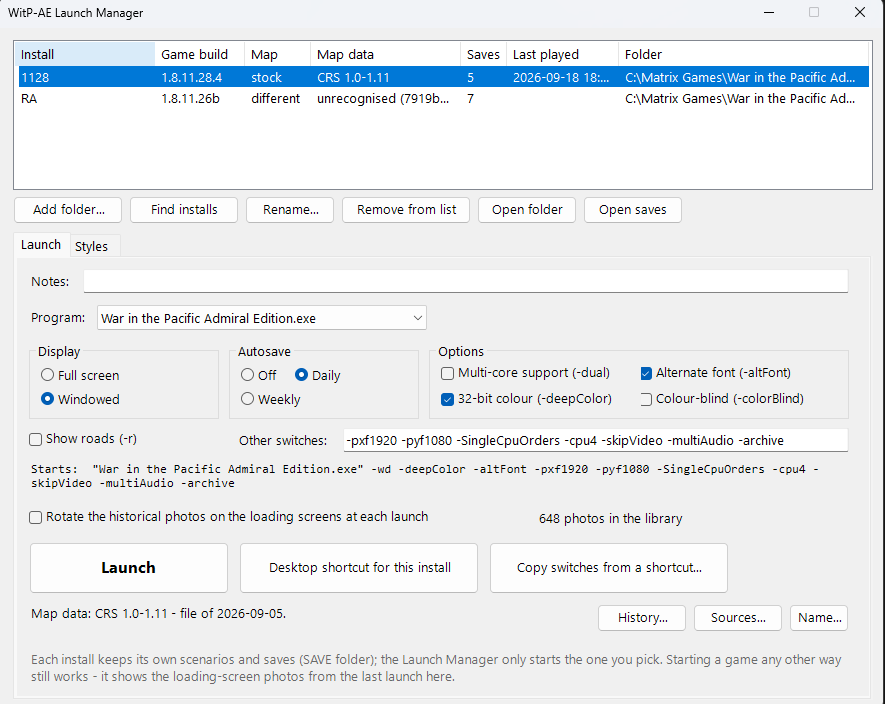Screen dimensions: 885x704
Task: Sort by the Last played column header
Action: [563, 54]
